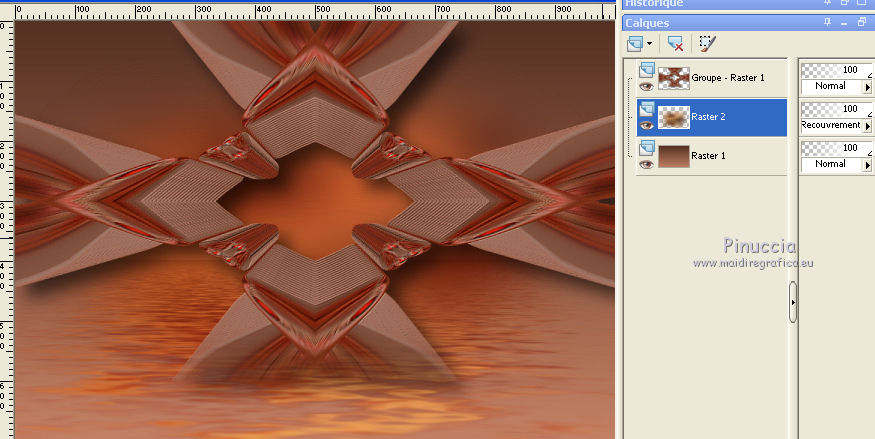Viewport: 875px width, 439px height.
Task: Hide the Raster 1 layer
Action: point(646,165)
